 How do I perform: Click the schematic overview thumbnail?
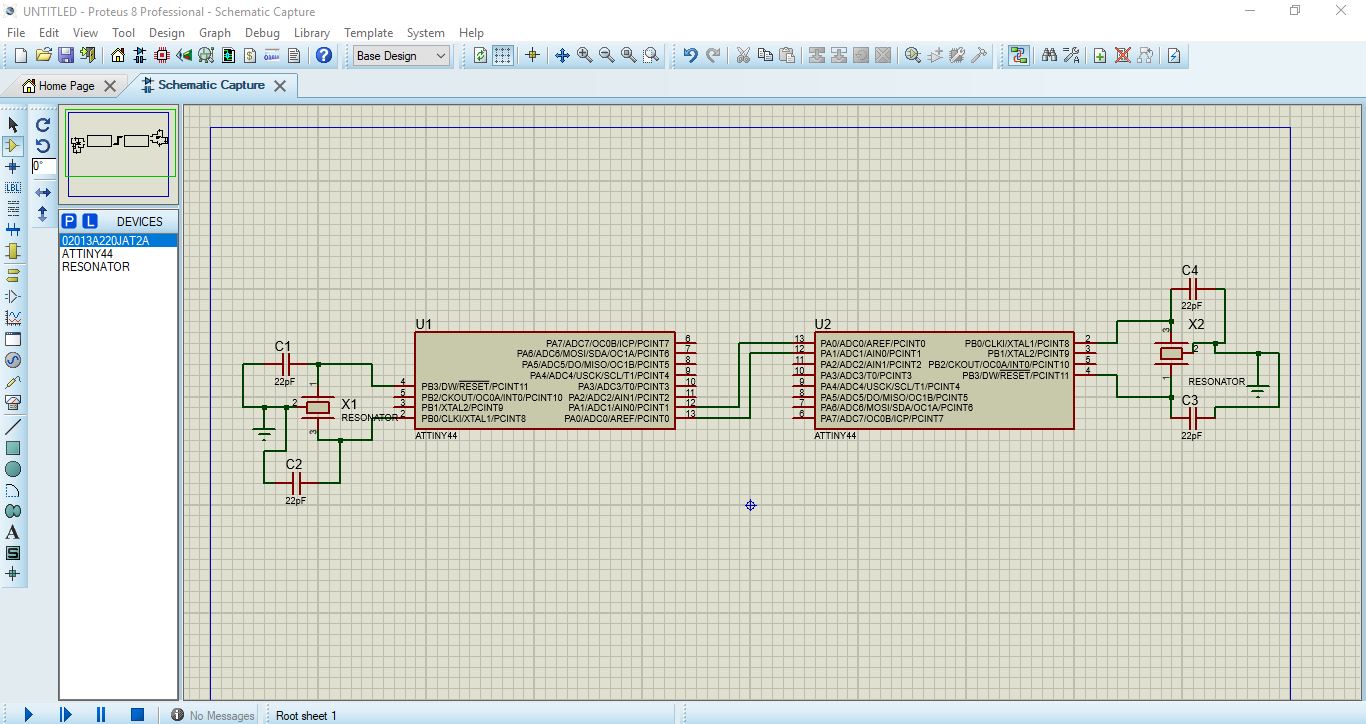[118, 152]
